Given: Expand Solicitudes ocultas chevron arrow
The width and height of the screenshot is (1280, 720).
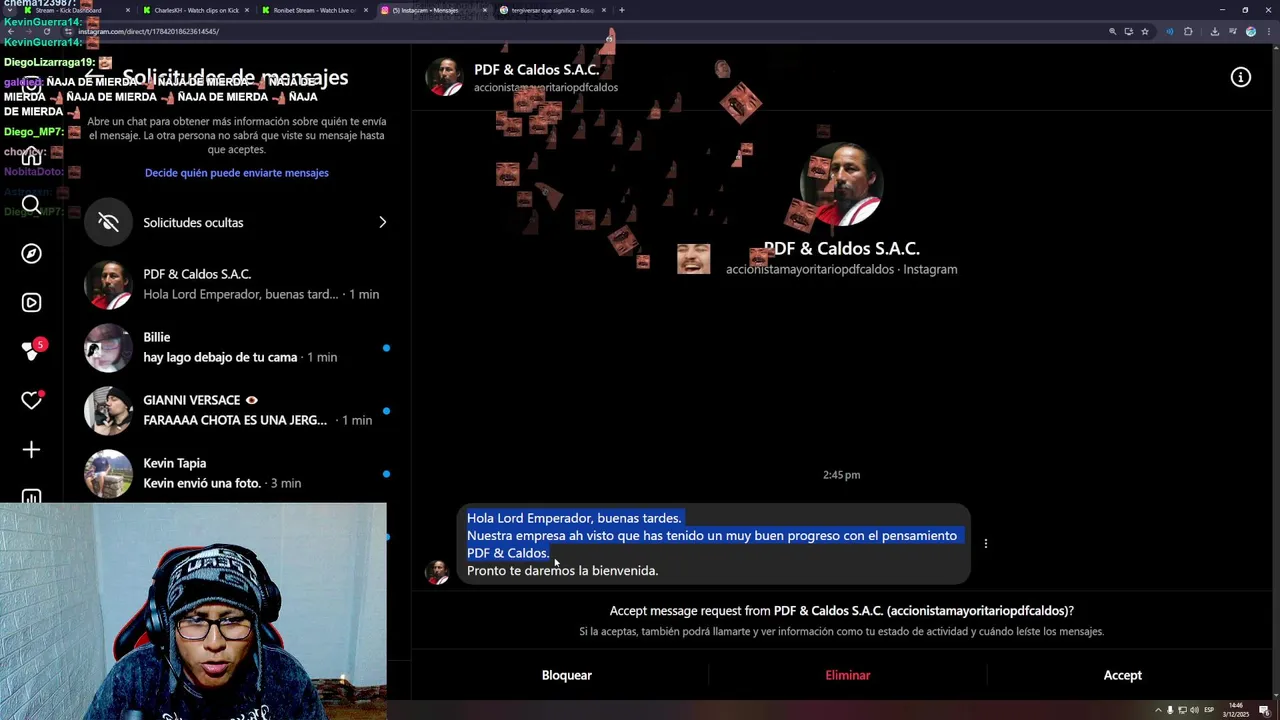Looking at the screenshot, I should point(382,222).
